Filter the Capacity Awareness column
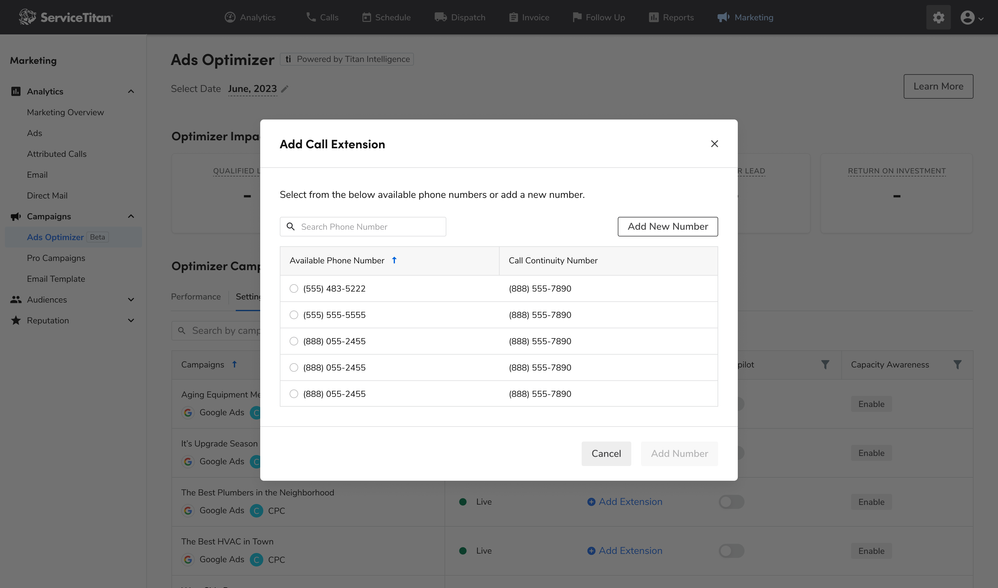 coord(957,365)
